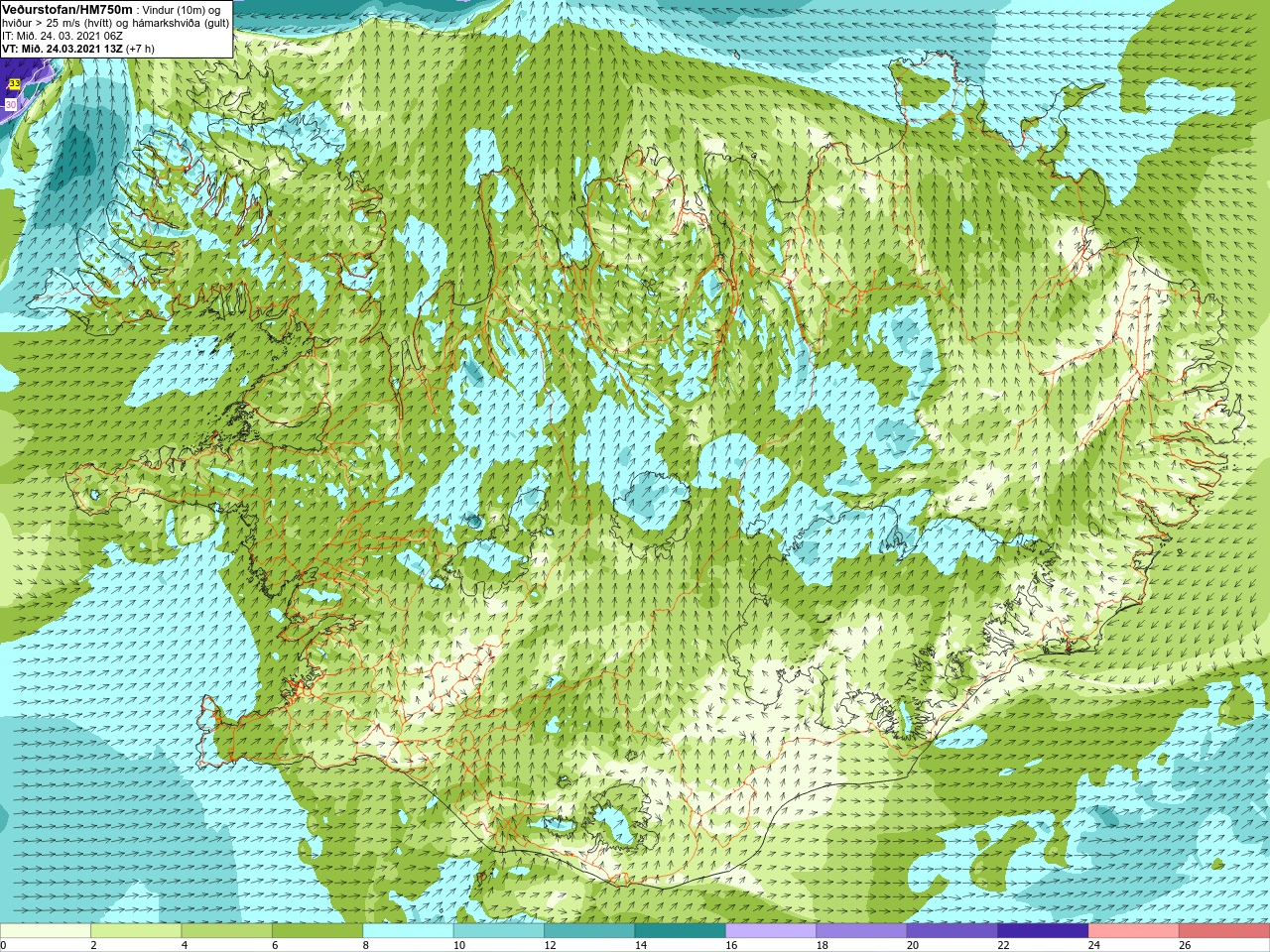
Task: Click the yellow '33' maximum gust marker
Action: point(14,85)
